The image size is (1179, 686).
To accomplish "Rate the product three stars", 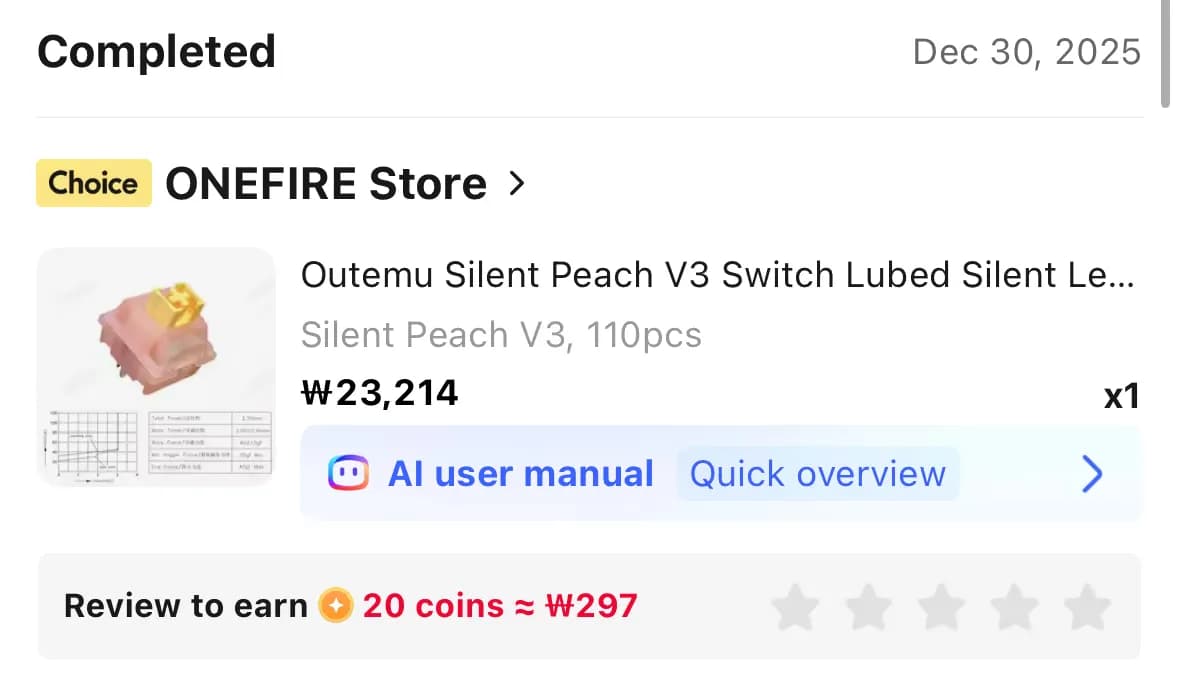I will (941, 607).
